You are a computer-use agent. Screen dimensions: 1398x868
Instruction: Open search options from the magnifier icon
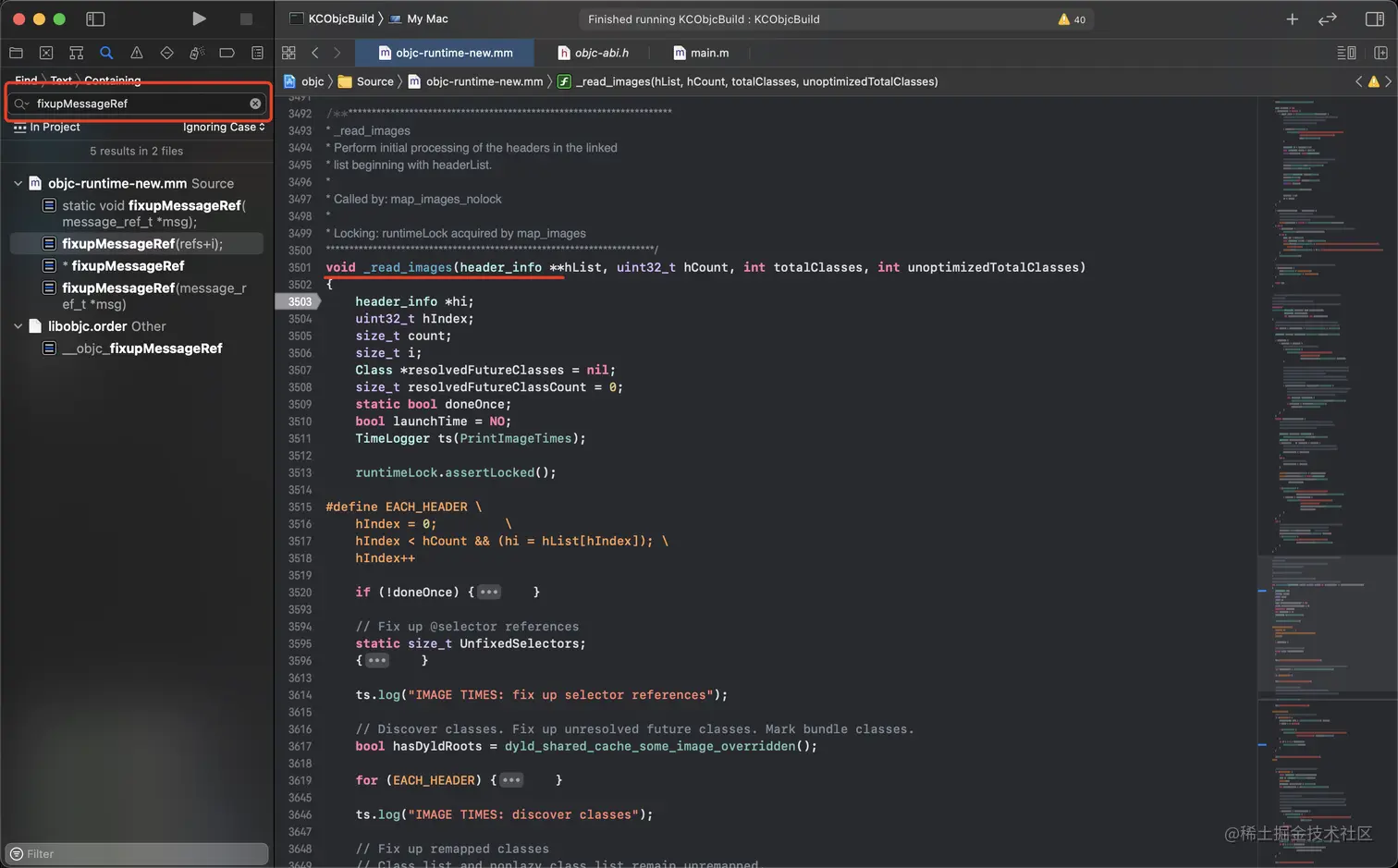[21, 104]
